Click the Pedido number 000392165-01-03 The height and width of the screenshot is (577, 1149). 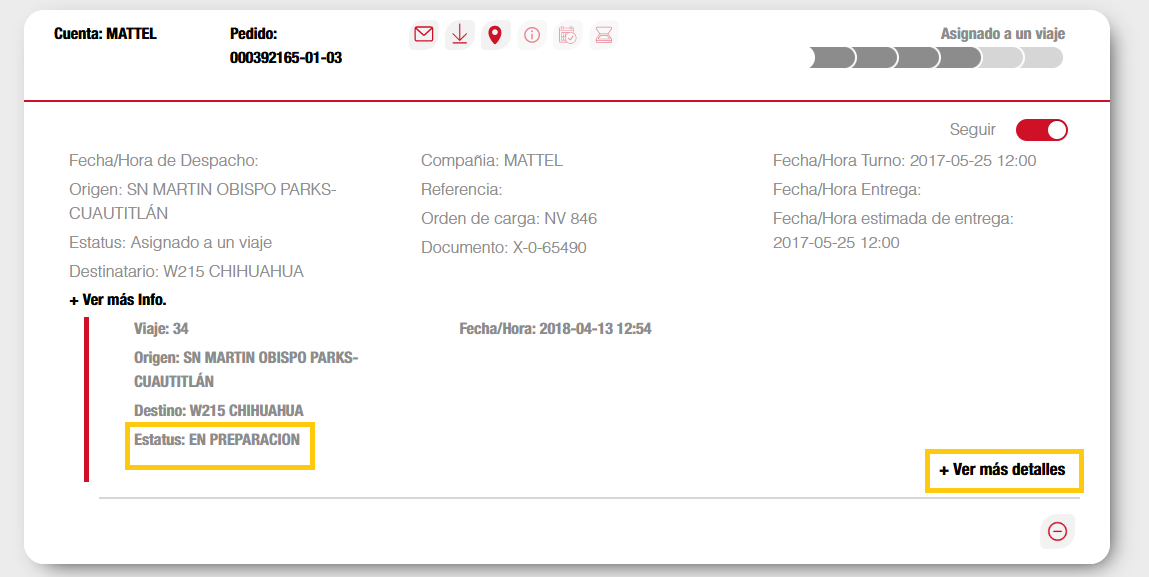[x=285, y=58]
